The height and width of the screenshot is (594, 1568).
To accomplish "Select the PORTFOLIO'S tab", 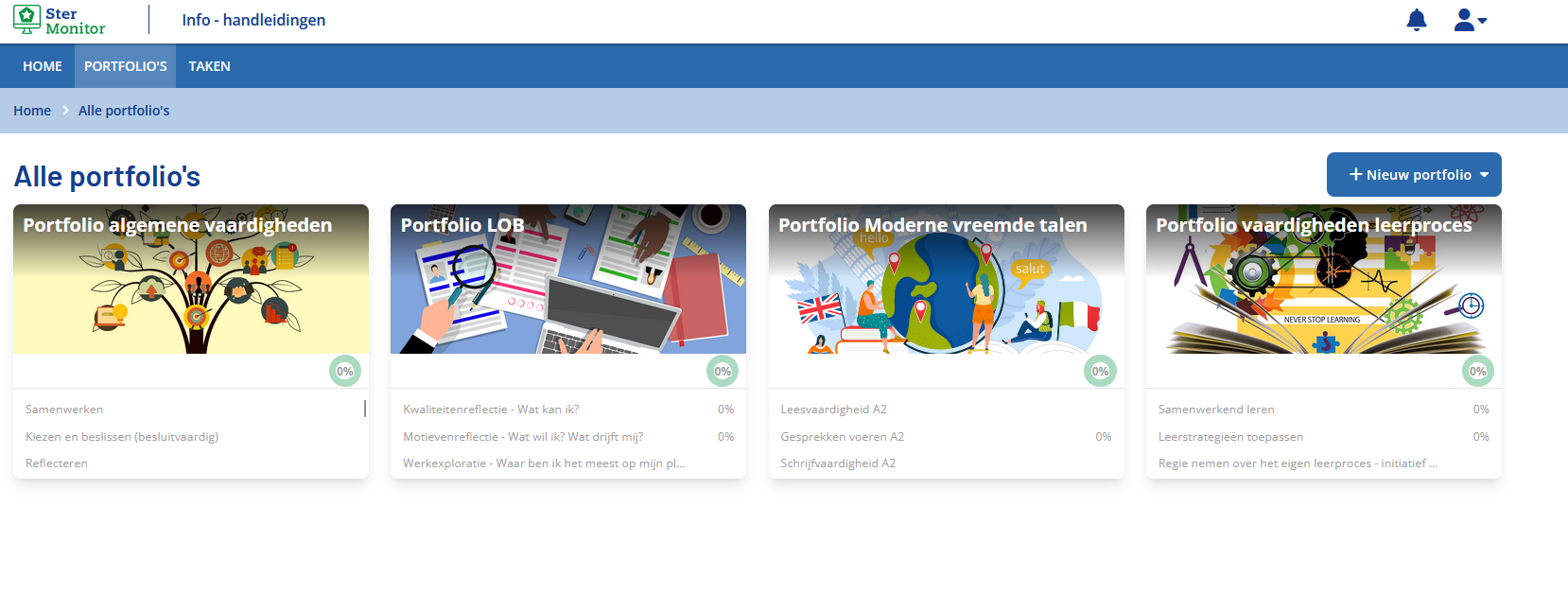I will 125,66.
